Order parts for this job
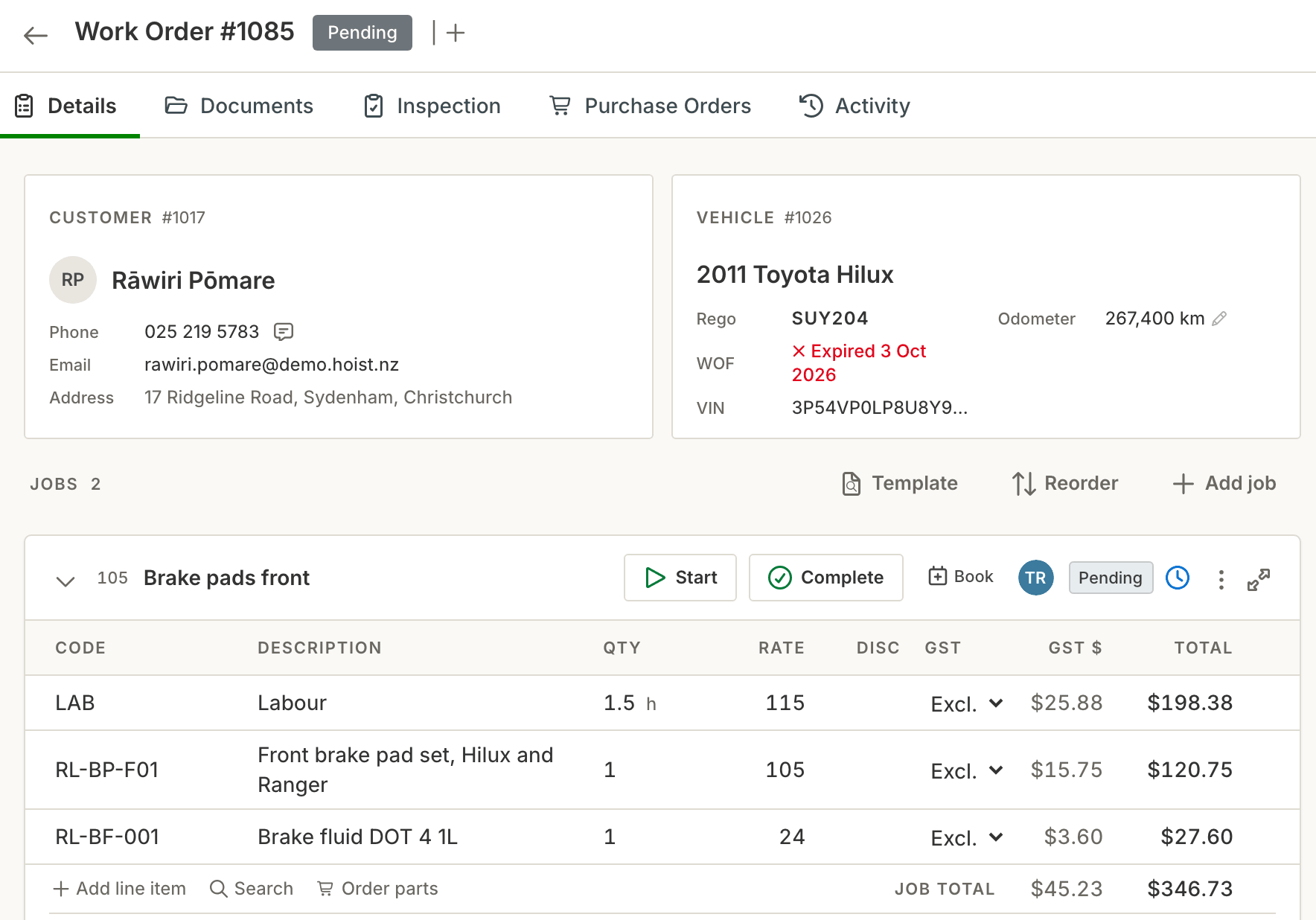 pyautogui.click(x=377, y=889)
